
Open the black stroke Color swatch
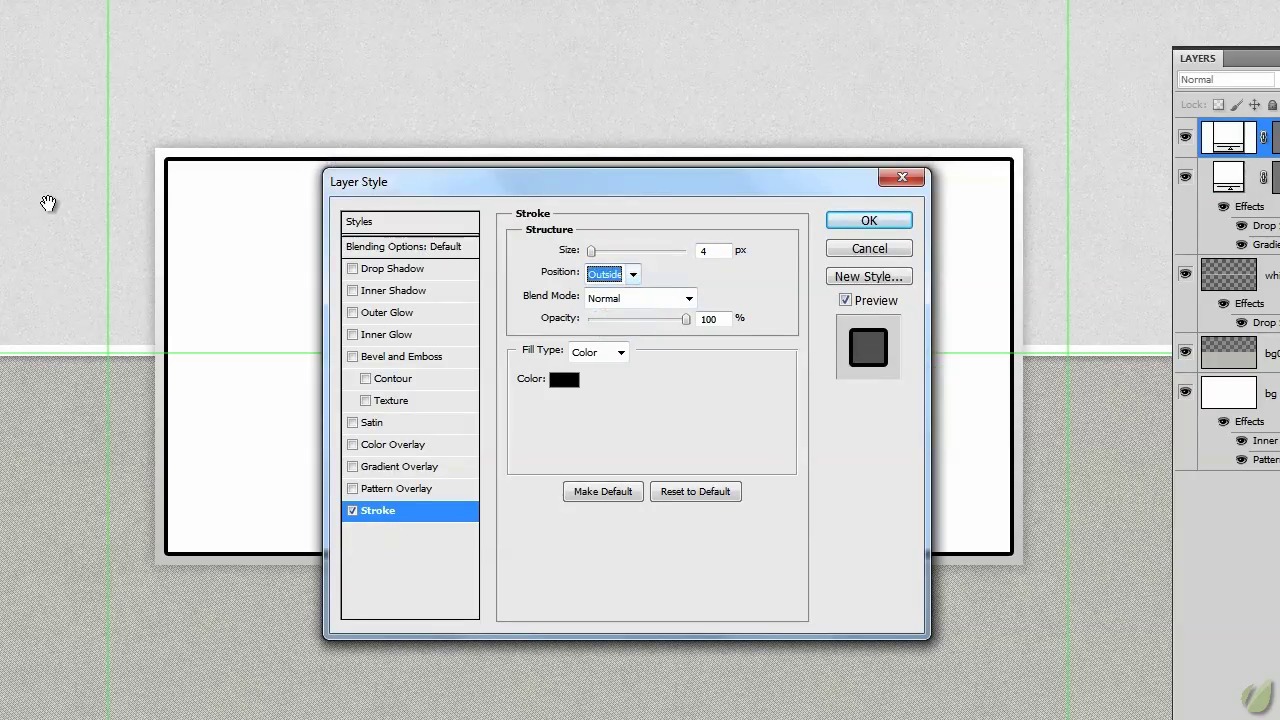tap(564, 379)
